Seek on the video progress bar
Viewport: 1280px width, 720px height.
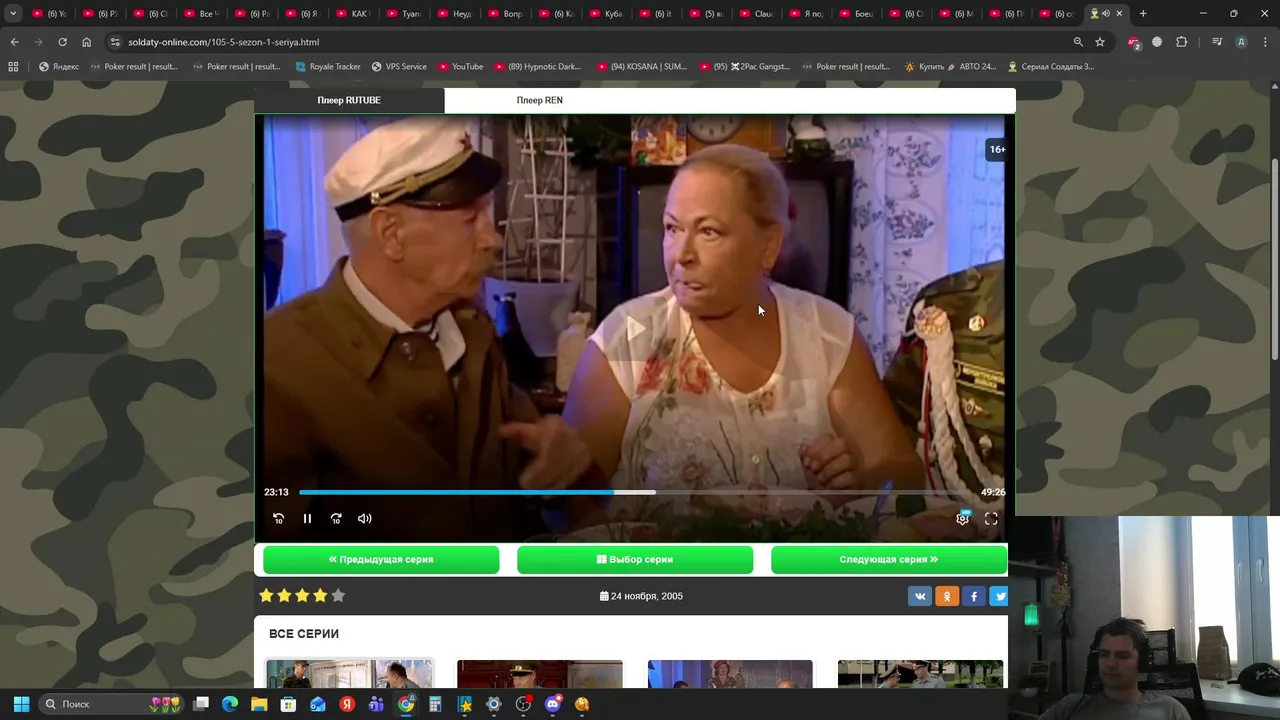tap(637, 492)
